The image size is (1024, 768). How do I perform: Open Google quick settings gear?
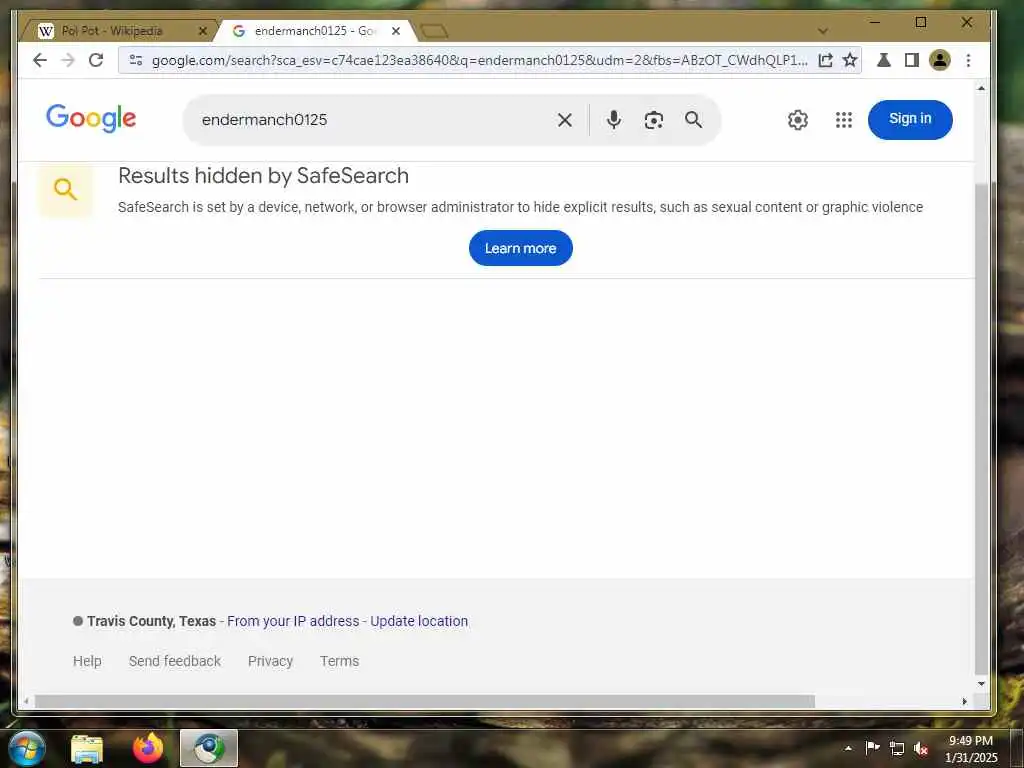(x=797, y=120)
